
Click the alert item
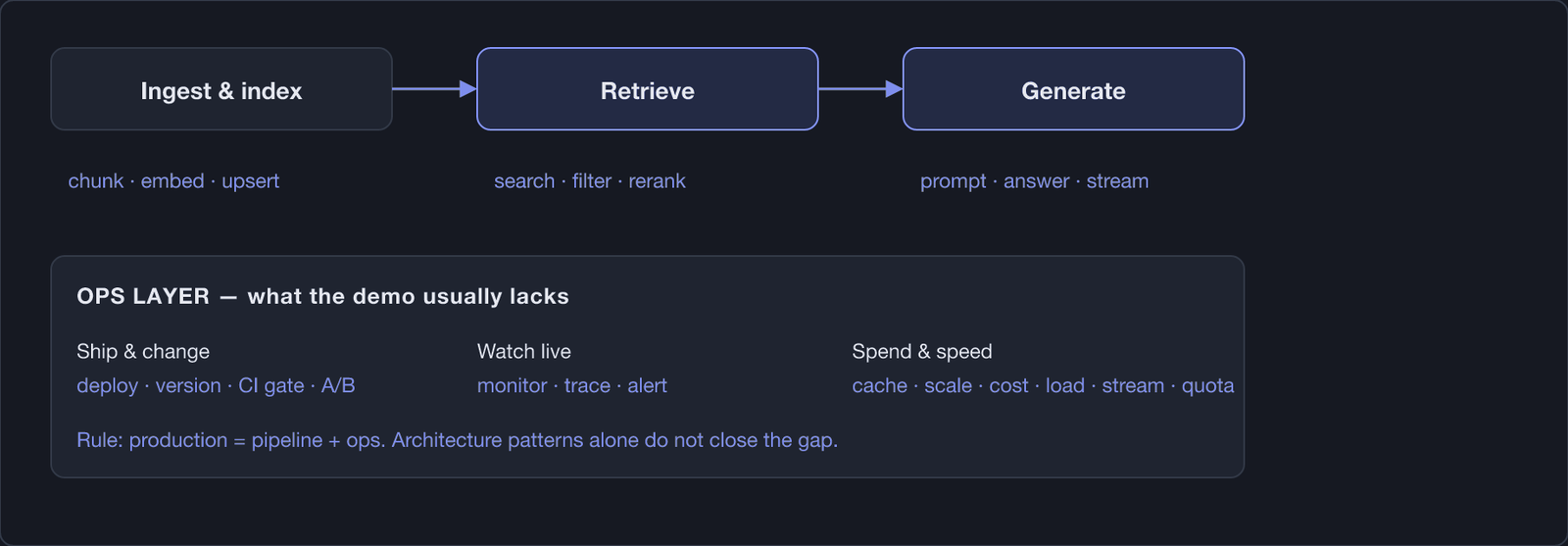tap(647, 386)
